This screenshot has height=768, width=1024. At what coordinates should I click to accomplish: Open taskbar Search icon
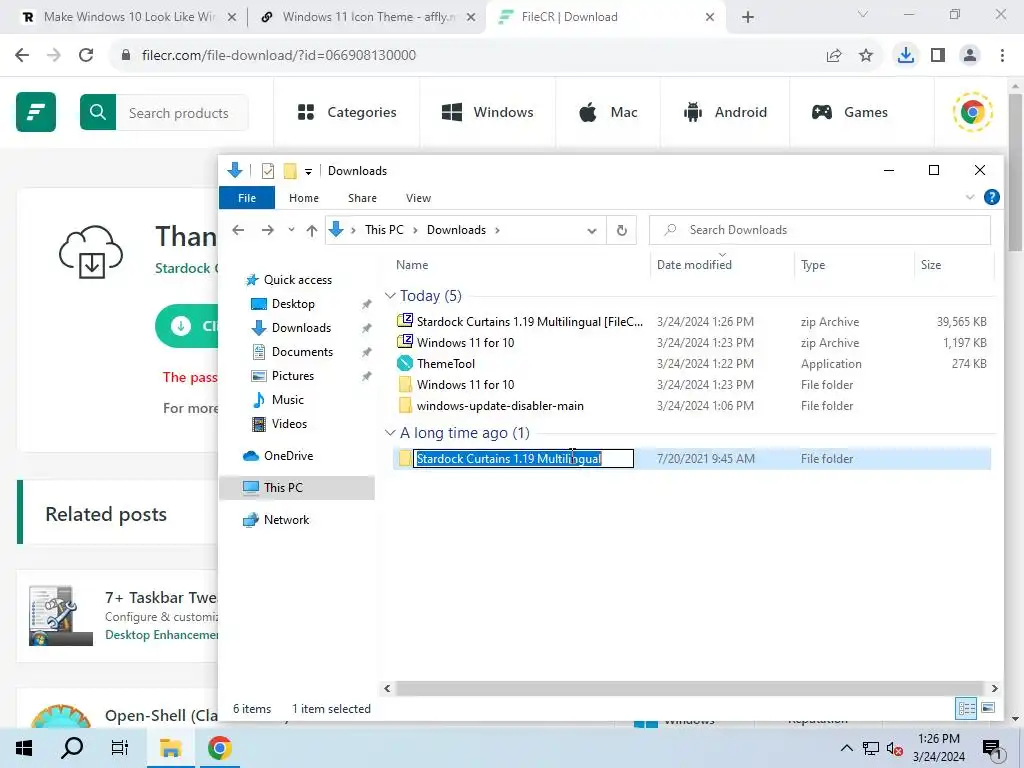pyautogui.click(x=72, y=748)
